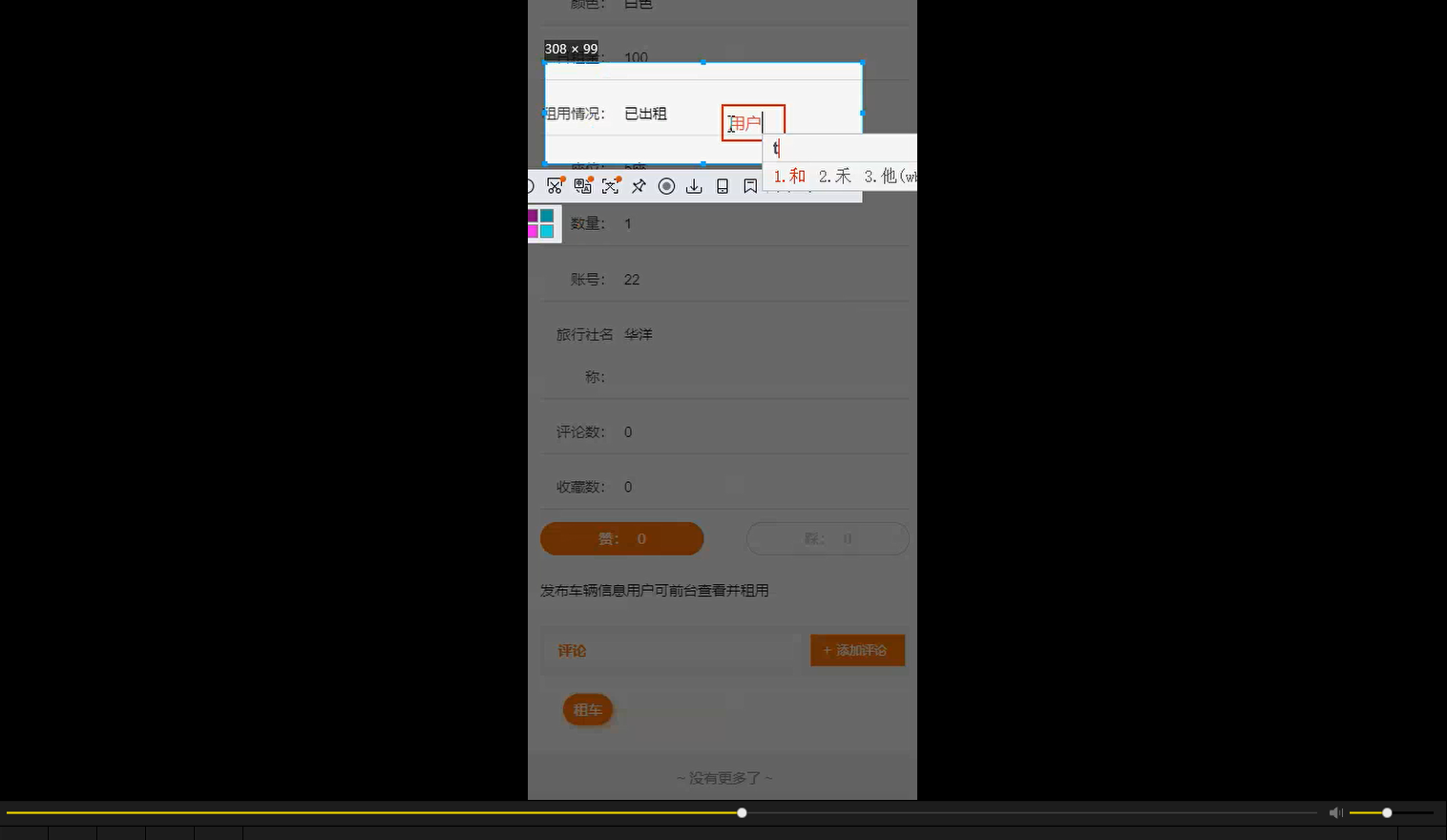
Task: Click the mobile device transfer icon
Action: pos(722,186)
